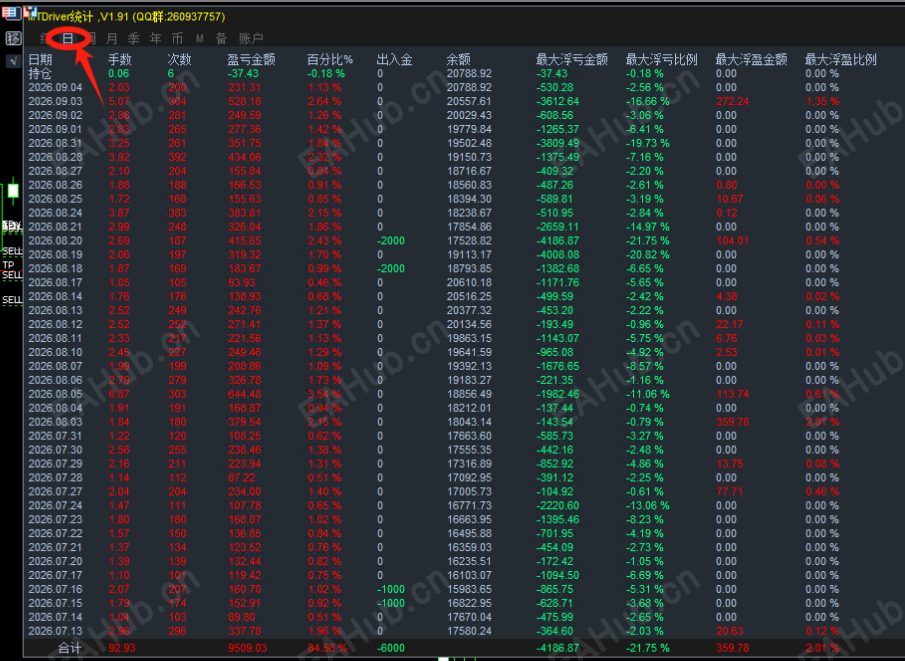The width and height of the screenshot is (905, 661).
Task: Select the M tab
Action: (x=200, y=39)
